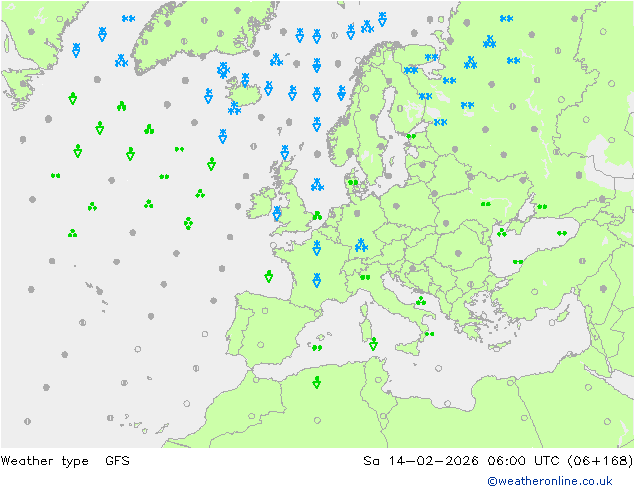
Task: Click the heavy snowflake symbol west of Iceland
Action: tap(223, 70)
